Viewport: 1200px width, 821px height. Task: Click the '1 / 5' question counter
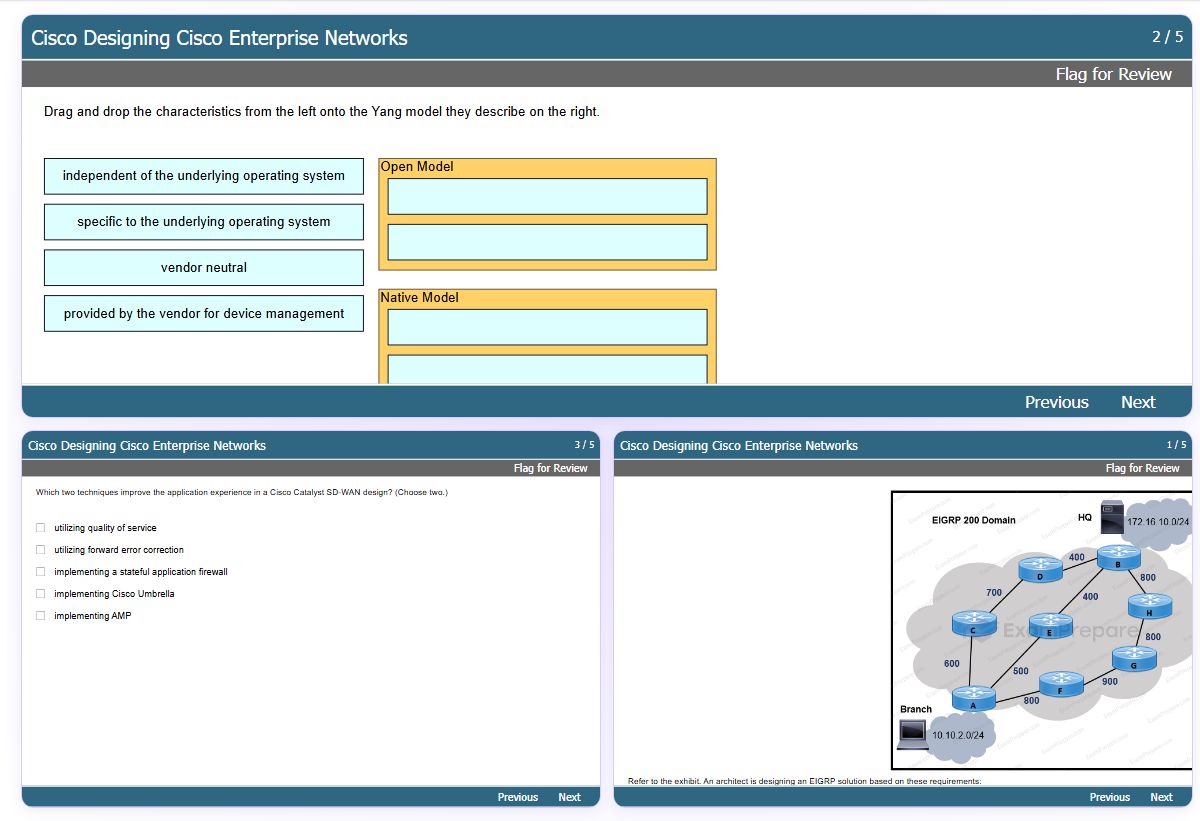(x=1176, y=445)
